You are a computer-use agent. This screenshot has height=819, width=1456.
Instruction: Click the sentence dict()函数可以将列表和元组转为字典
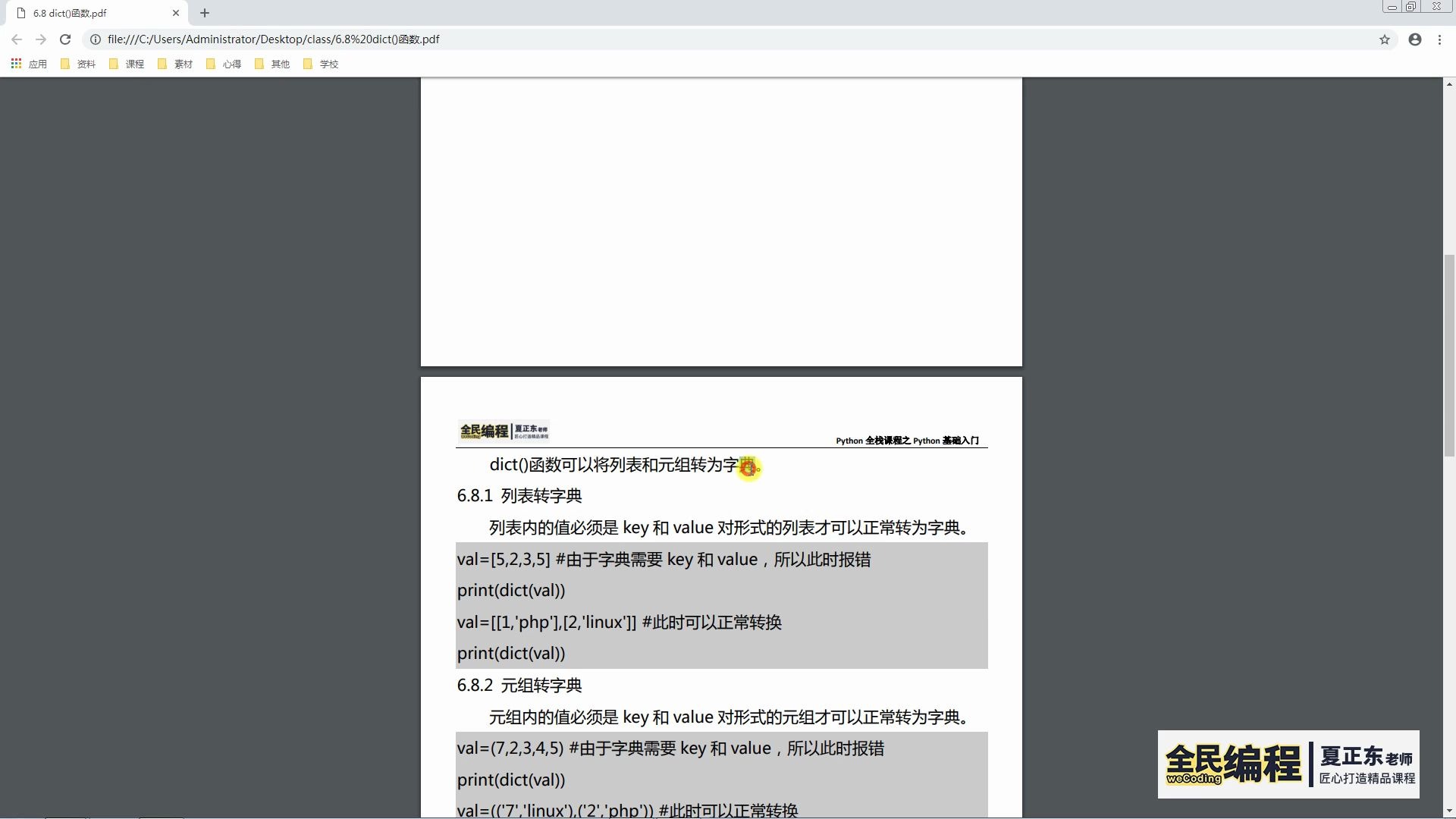tap(626, 466)
